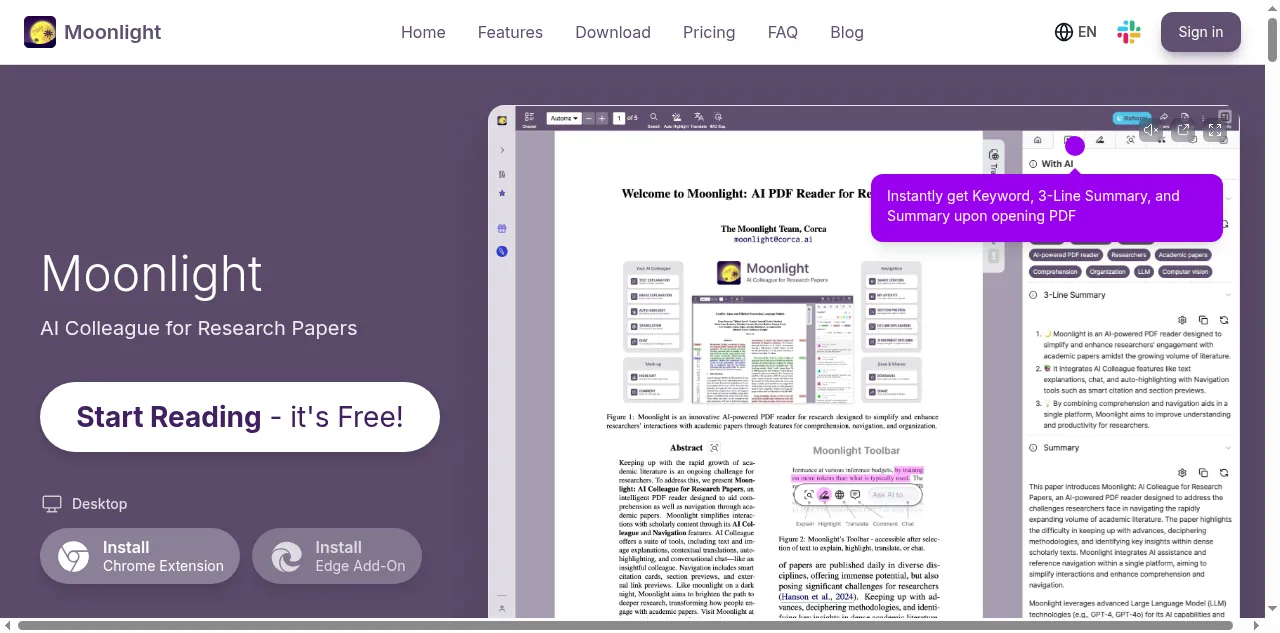Click the share arrow icon in demo header
The height and width of the screenshot is (633, 1280).
click(1164, 117)
